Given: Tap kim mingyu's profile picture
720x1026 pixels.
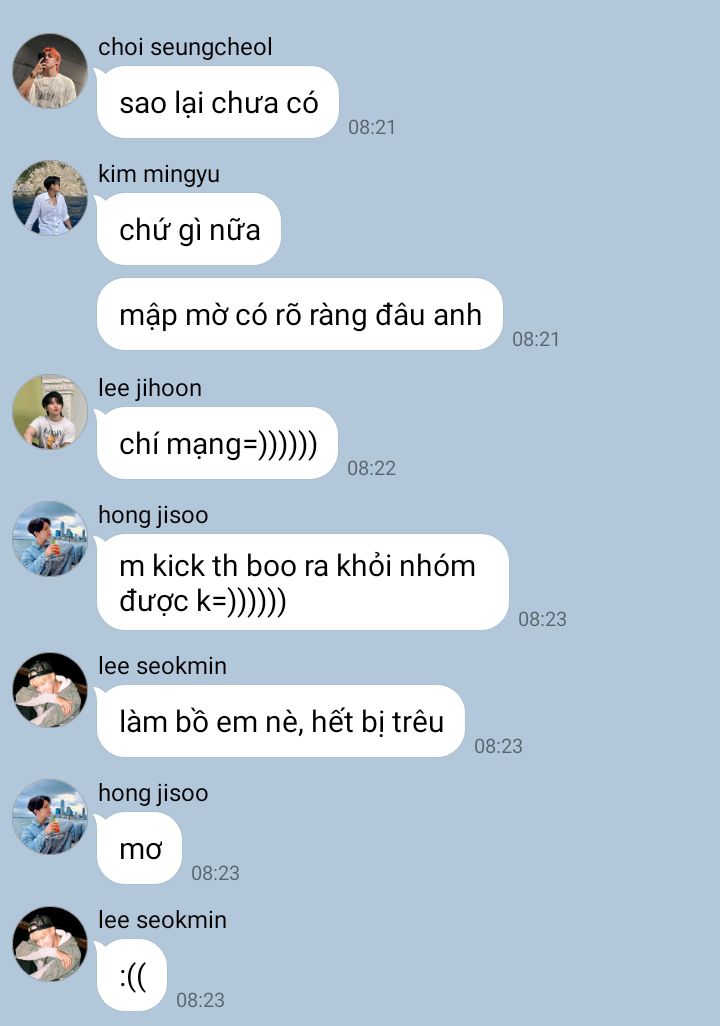Looking at the screenshot, I should point(50,198).
